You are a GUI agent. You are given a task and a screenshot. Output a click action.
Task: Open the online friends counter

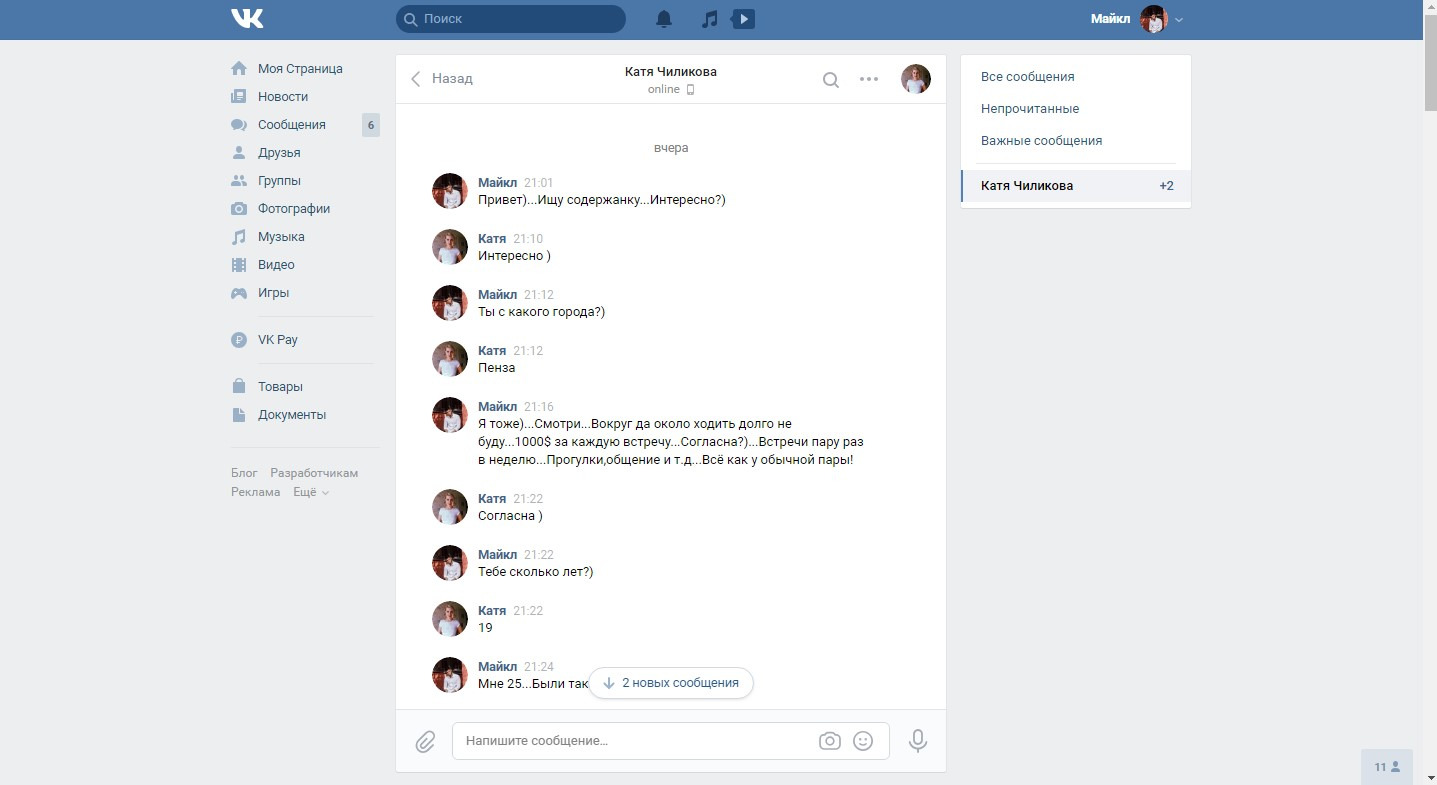(1387, 767)
